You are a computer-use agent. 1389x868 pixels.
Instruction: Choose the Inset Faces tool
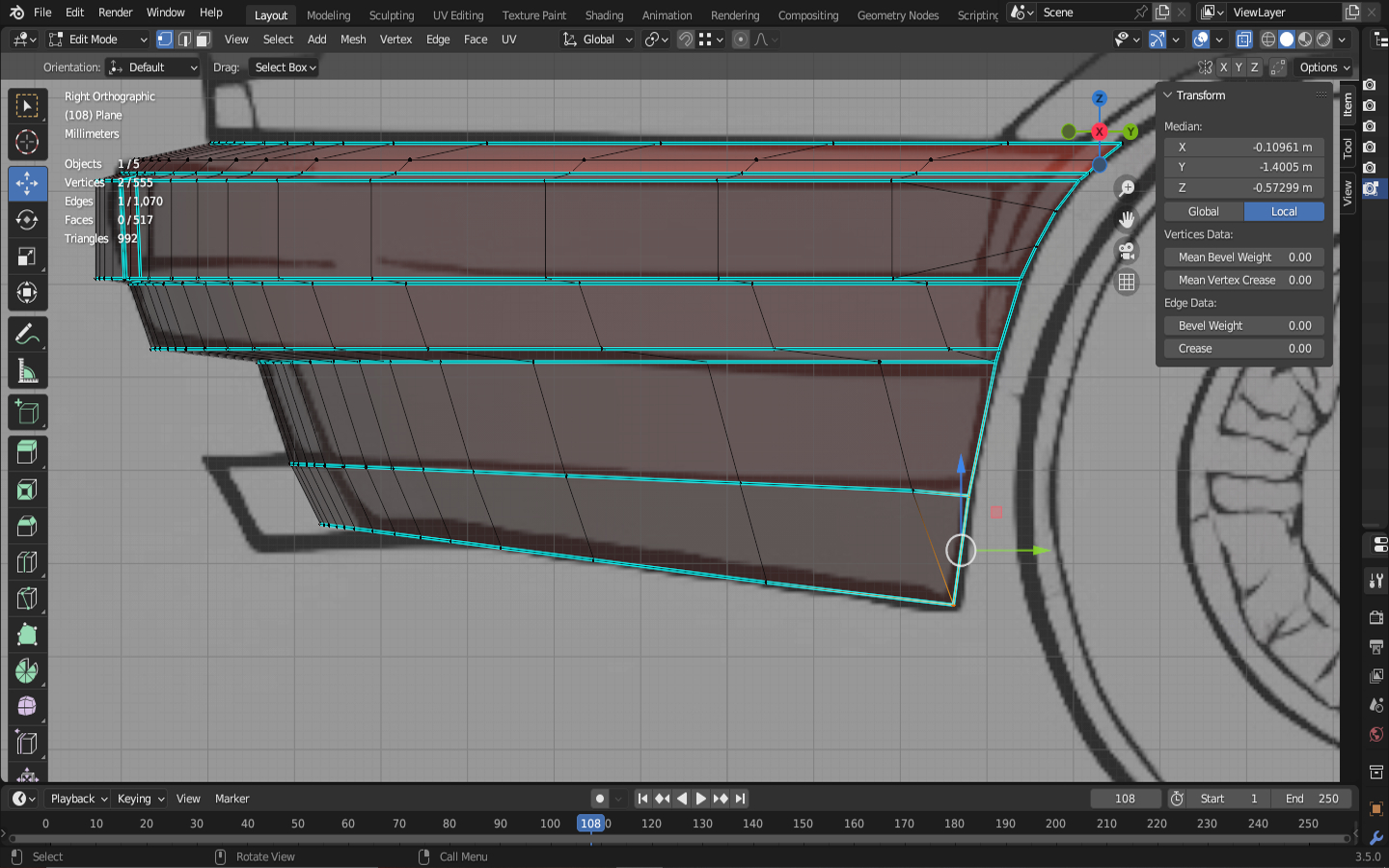click(x=27, y=489)
